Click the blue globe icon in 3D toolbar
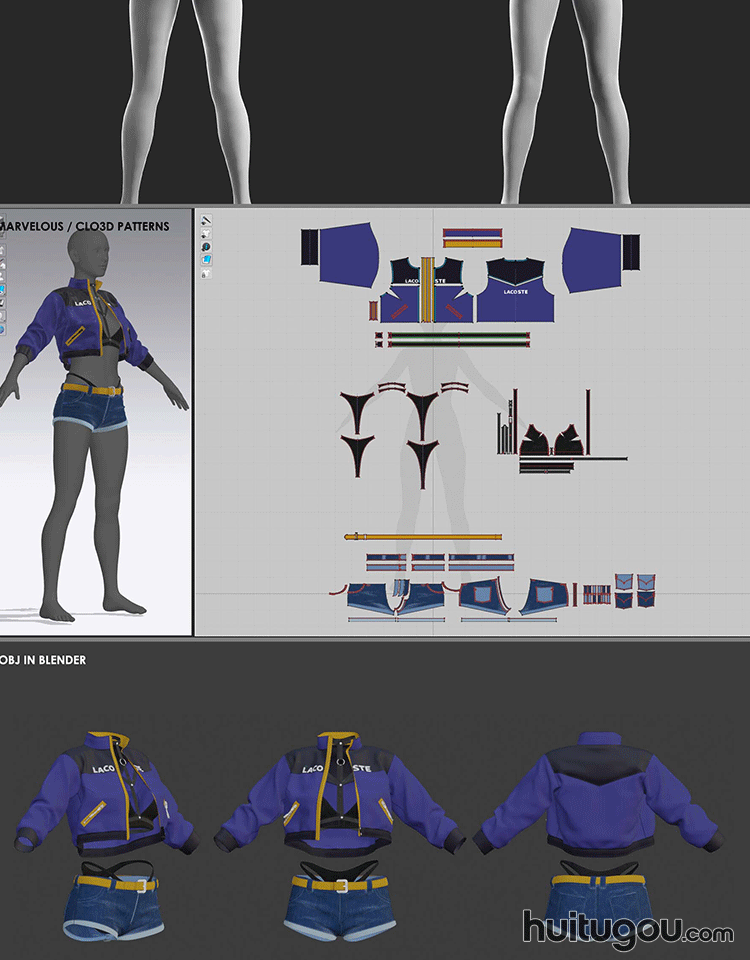The width and height of the screenshot is (750, 960). tap(3, 329)
